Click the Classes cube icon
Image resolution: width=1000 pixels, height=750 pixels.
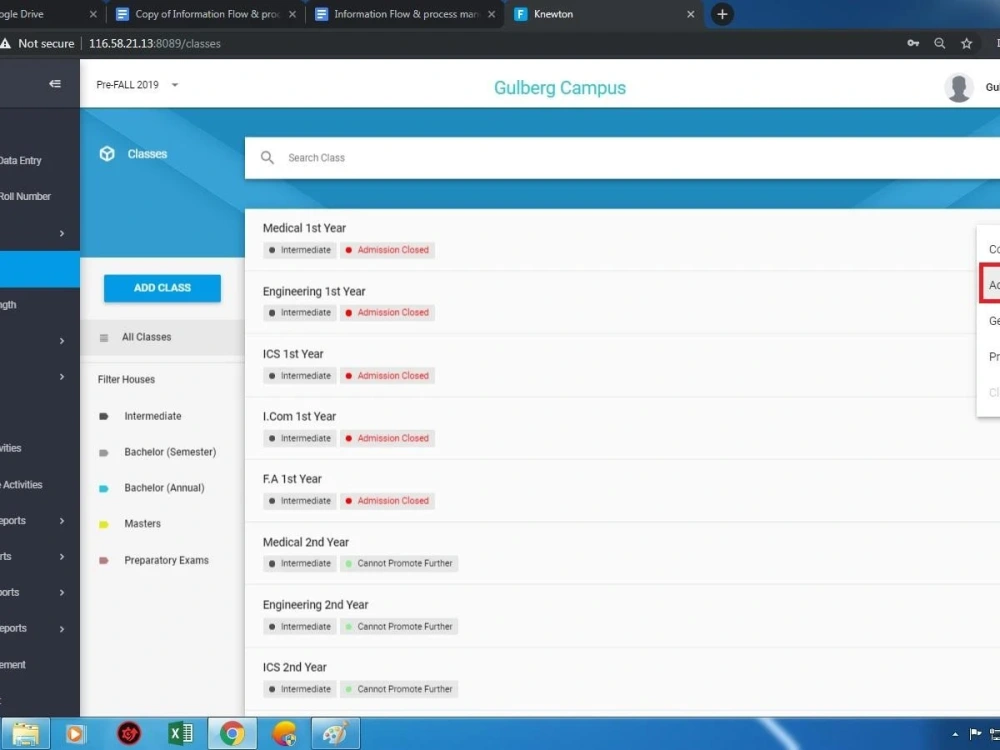(x=107, y=154)
